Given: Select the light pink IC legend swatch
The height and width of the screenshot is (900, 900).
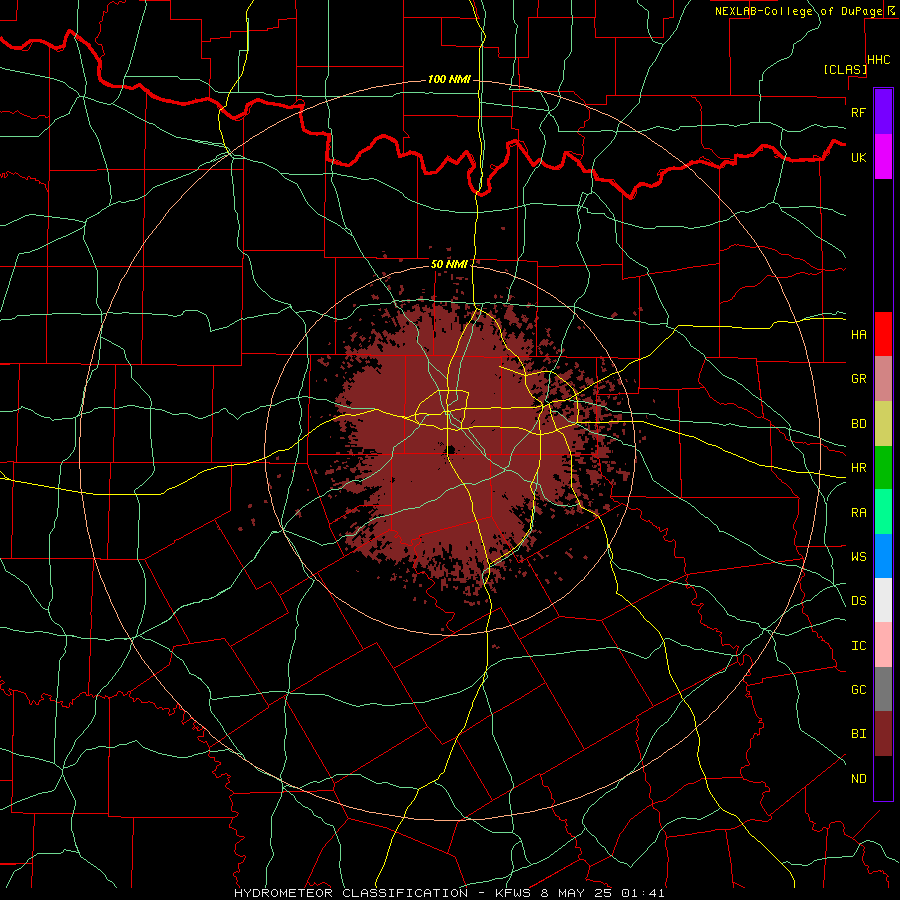Looking at the screenshot, I should [x=883, y=645].
